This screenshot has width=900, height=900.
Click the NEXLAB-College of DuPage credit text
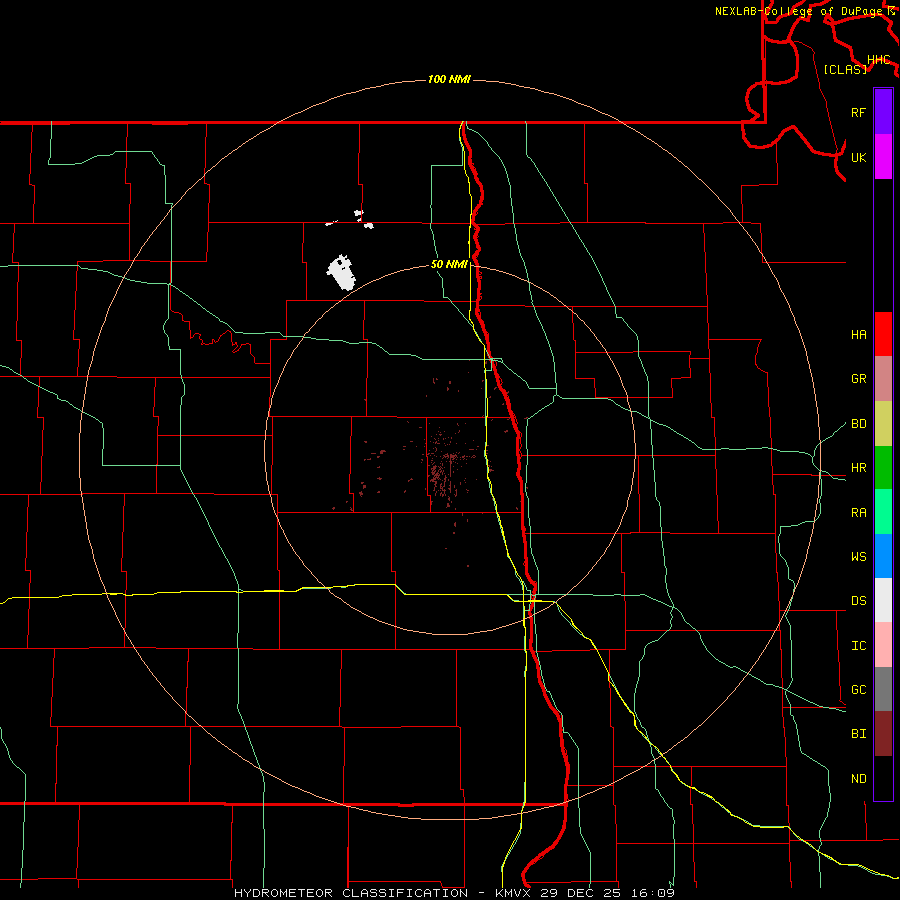click(798, 11)
